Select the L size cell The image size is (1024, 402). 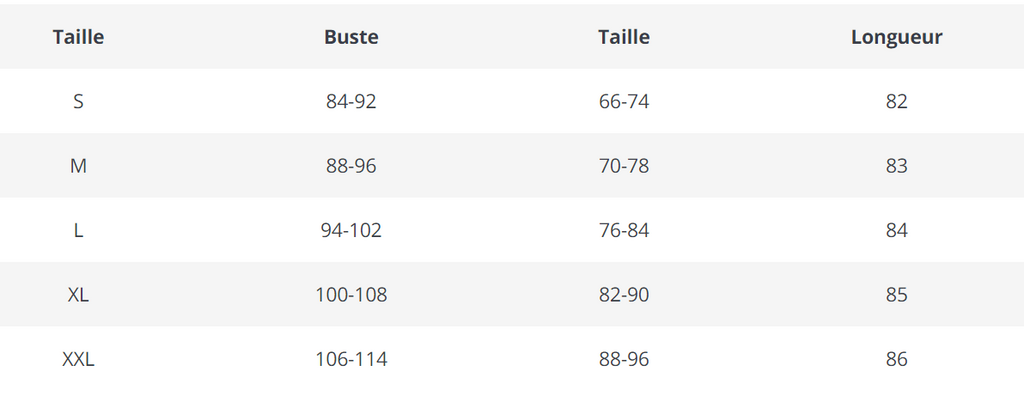78,230
